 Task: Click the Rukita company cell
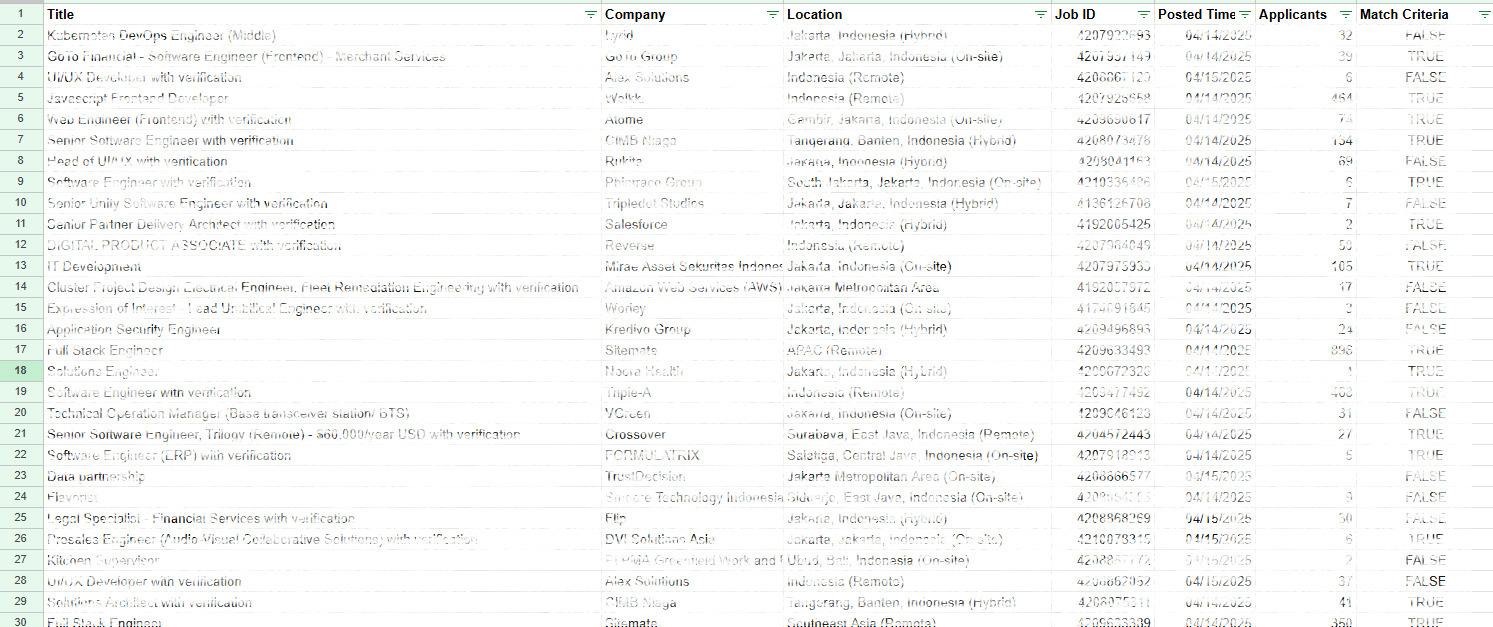(692, 161)
